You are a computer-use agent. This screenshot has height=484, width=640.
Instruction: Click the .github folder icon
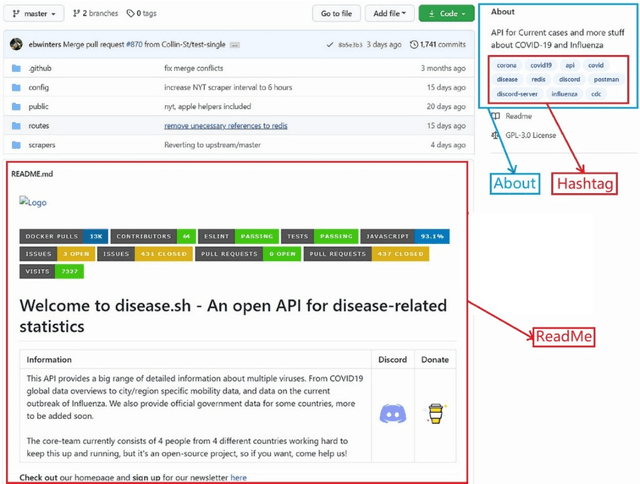click(x=16, y=68)
